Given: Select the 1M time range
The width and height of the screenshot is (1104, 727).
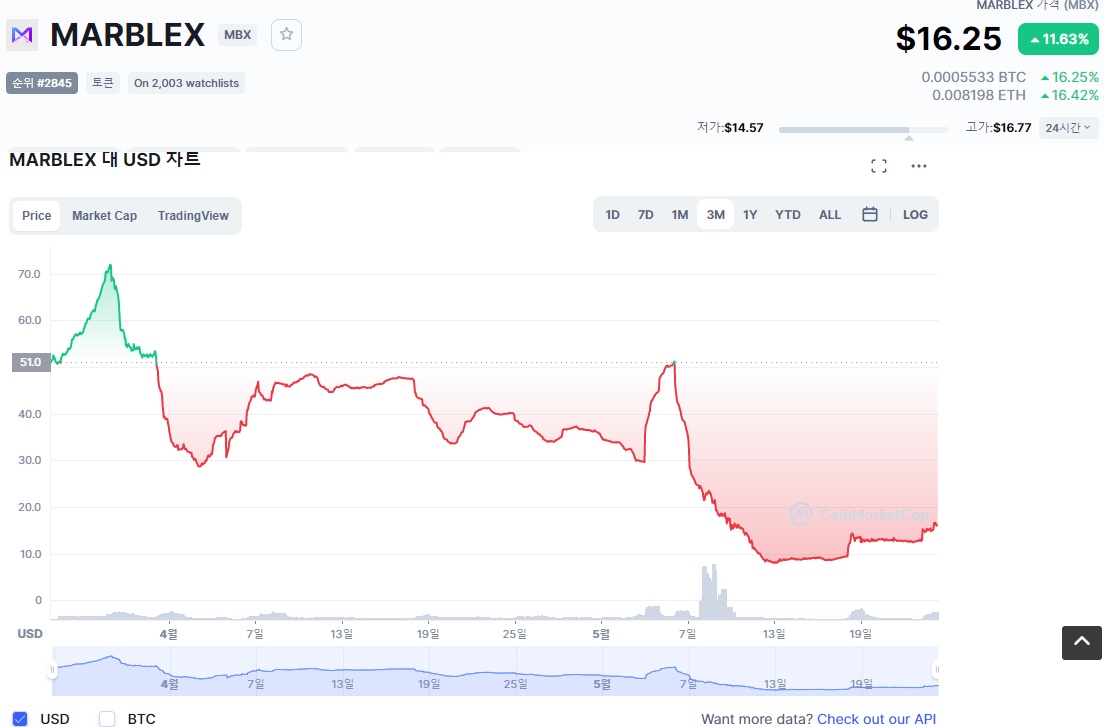Looking at the screenshot, I should click(679, 215).
